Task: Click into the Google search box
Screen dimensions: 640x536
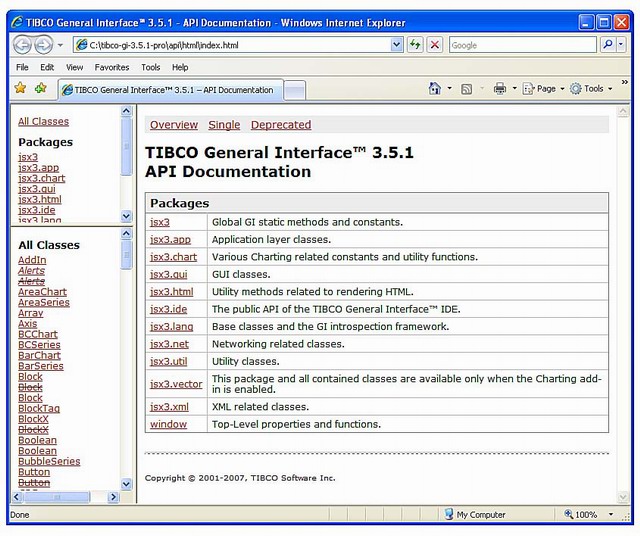Action: tap(522, 45)
